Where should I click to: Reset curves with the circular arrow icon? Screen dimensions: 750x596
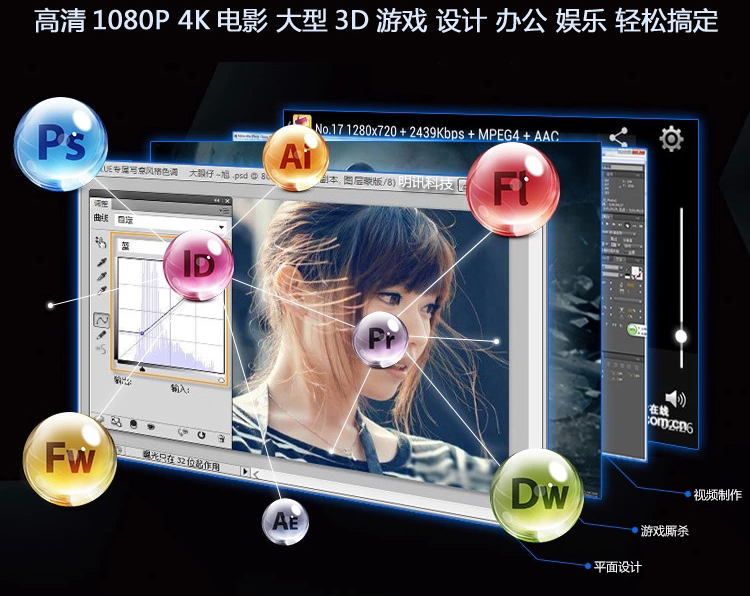201,434
